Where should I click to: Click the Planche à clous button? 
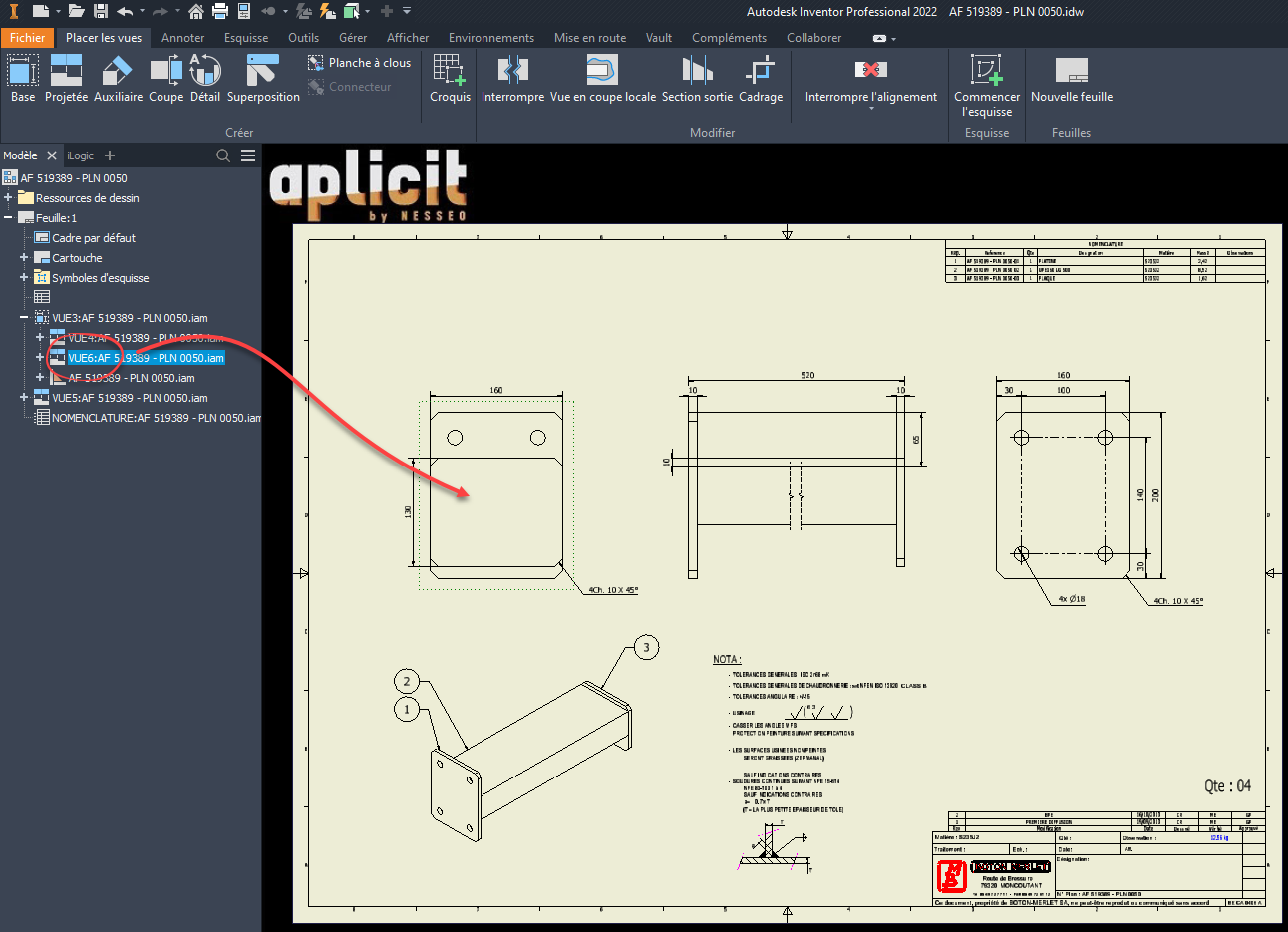[x=359, y=63]
